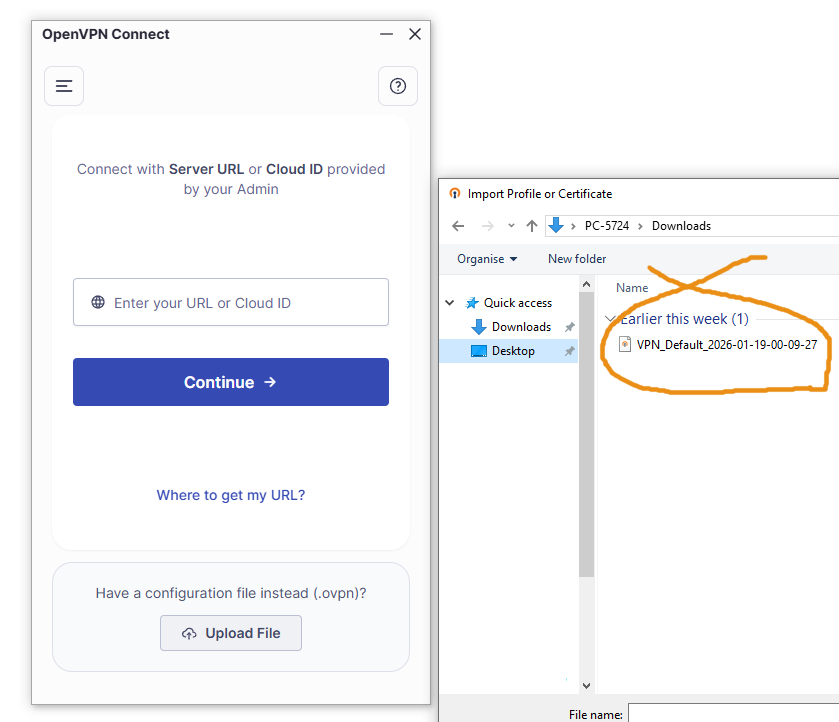Screen dimensions: 839x722
Task: Select Downloads in the Quick access sidebar
Action: point(521,327)
